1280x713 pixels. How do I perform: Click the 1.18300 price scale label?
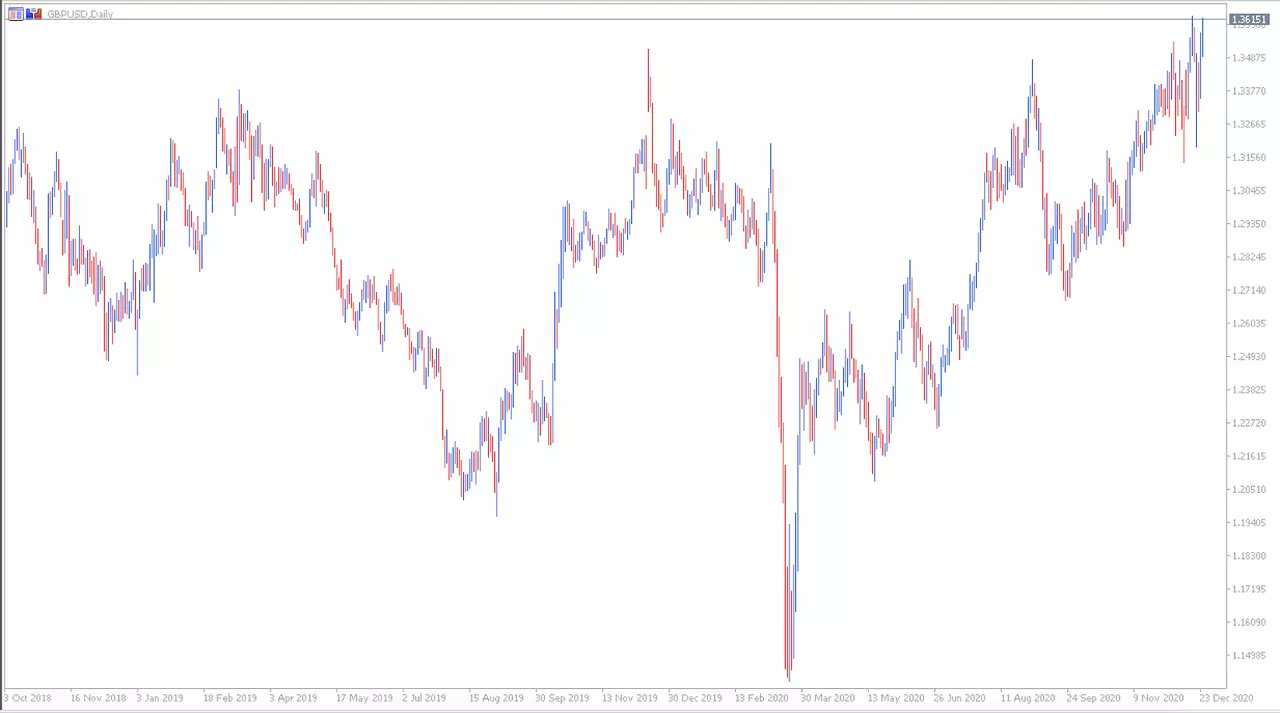(x=1250, y=555)
